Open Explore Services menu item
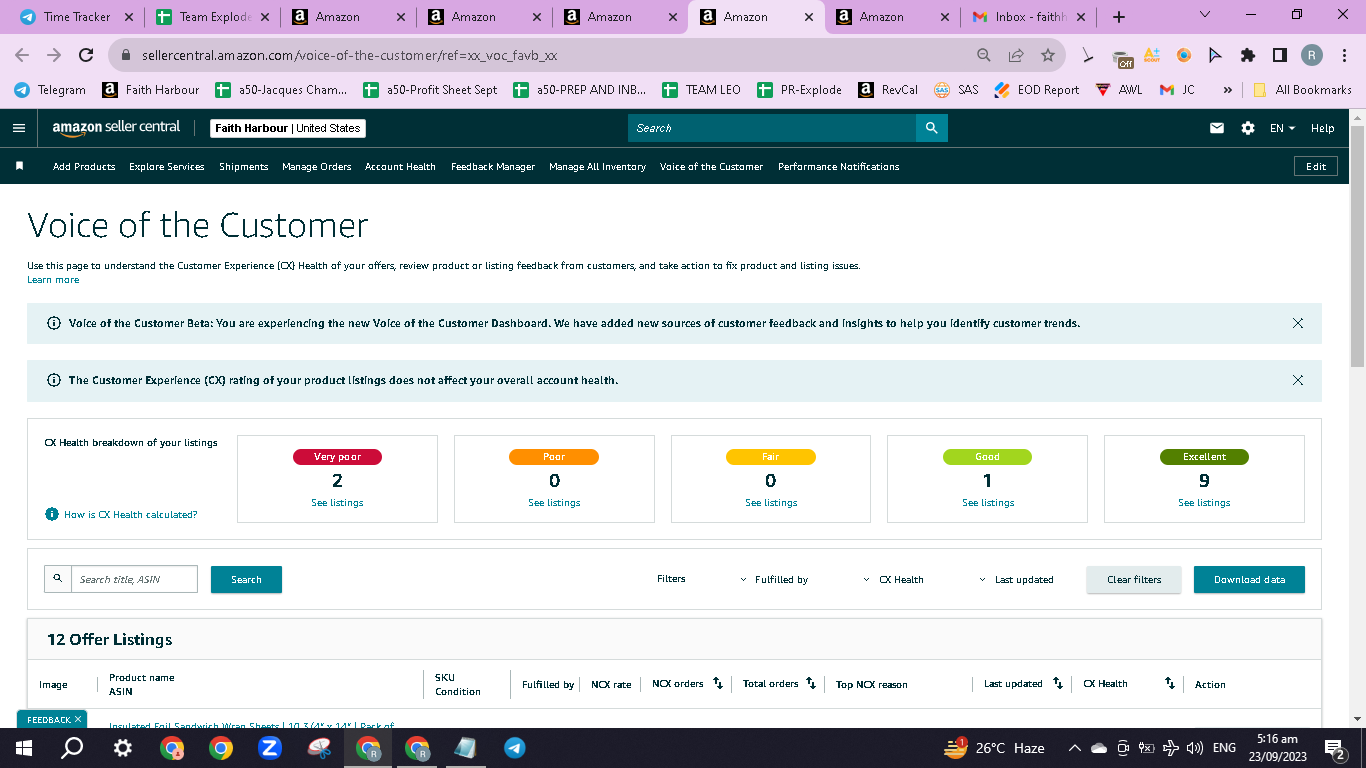 pos(167,167)
